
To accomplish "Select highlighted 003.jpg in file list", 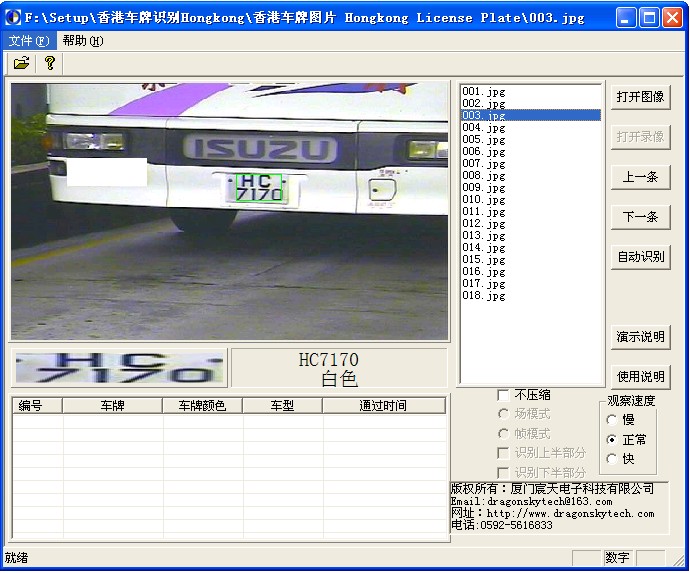I will 531,115.
